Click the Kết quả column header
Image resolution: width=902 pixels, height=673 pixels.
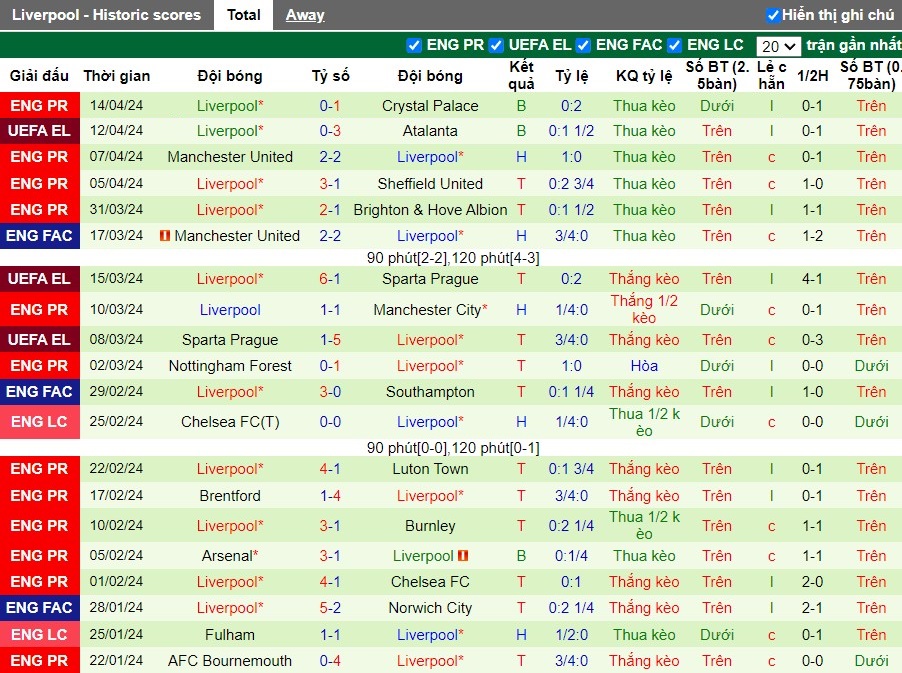[521, 75]
